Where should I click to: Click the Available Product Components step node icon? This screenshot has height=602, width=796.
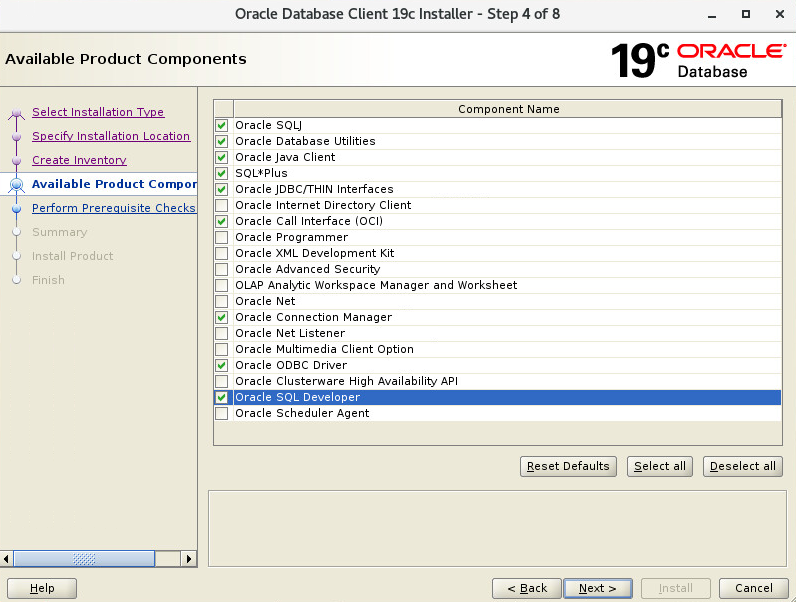[16, 185]
